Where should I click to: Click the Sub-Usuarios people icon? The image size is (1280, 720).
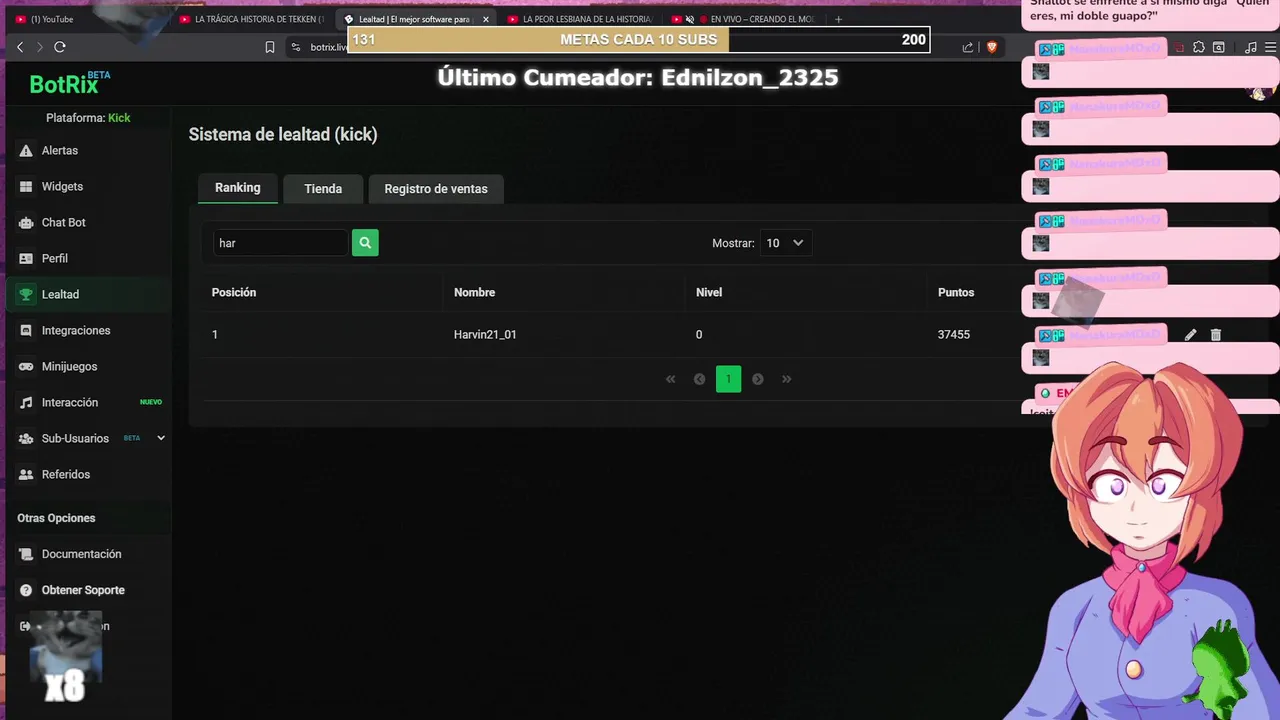click(26, 438)
